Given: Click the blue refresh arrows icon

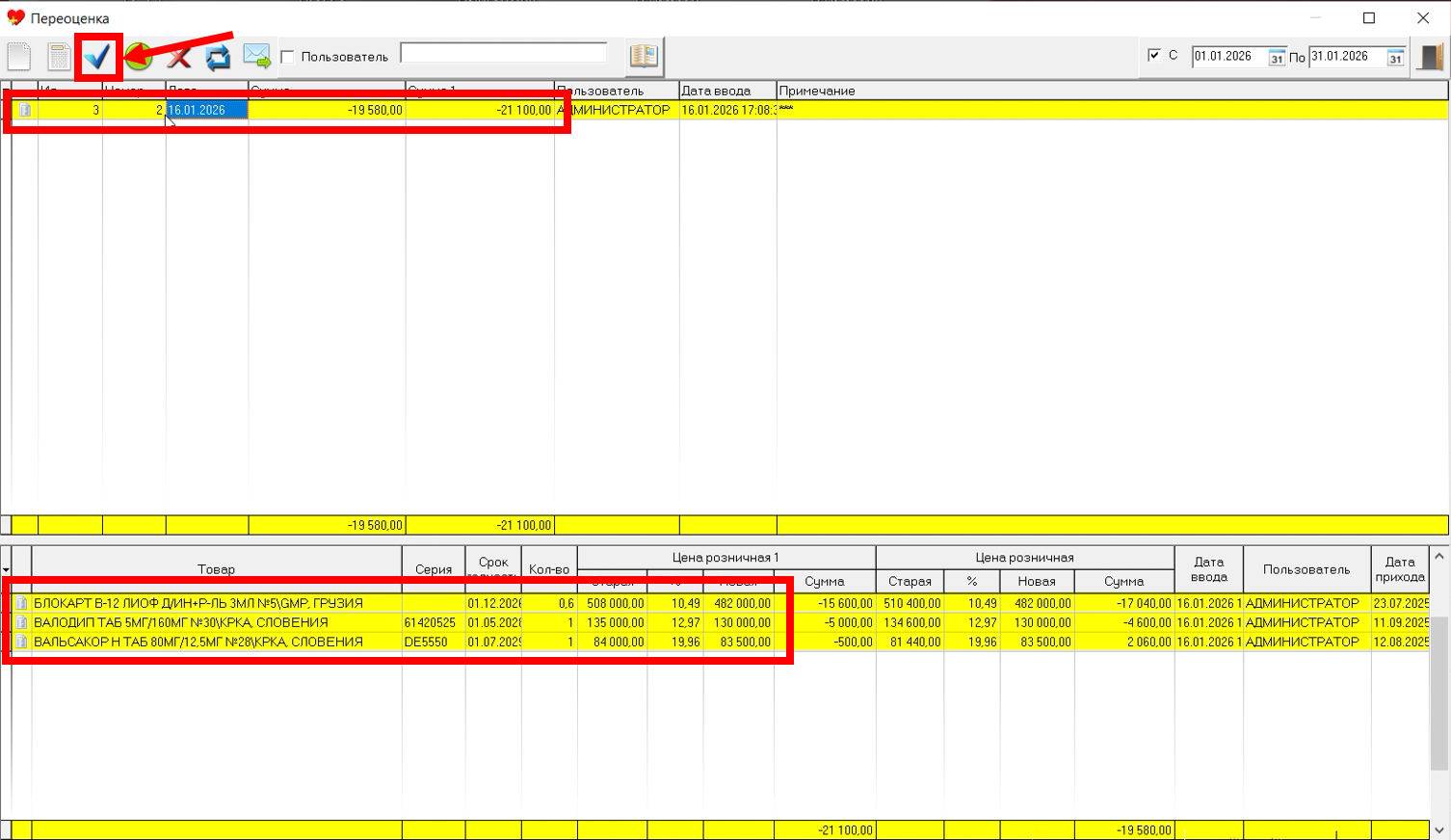Looking at the screenshot, I should point(218,57).
